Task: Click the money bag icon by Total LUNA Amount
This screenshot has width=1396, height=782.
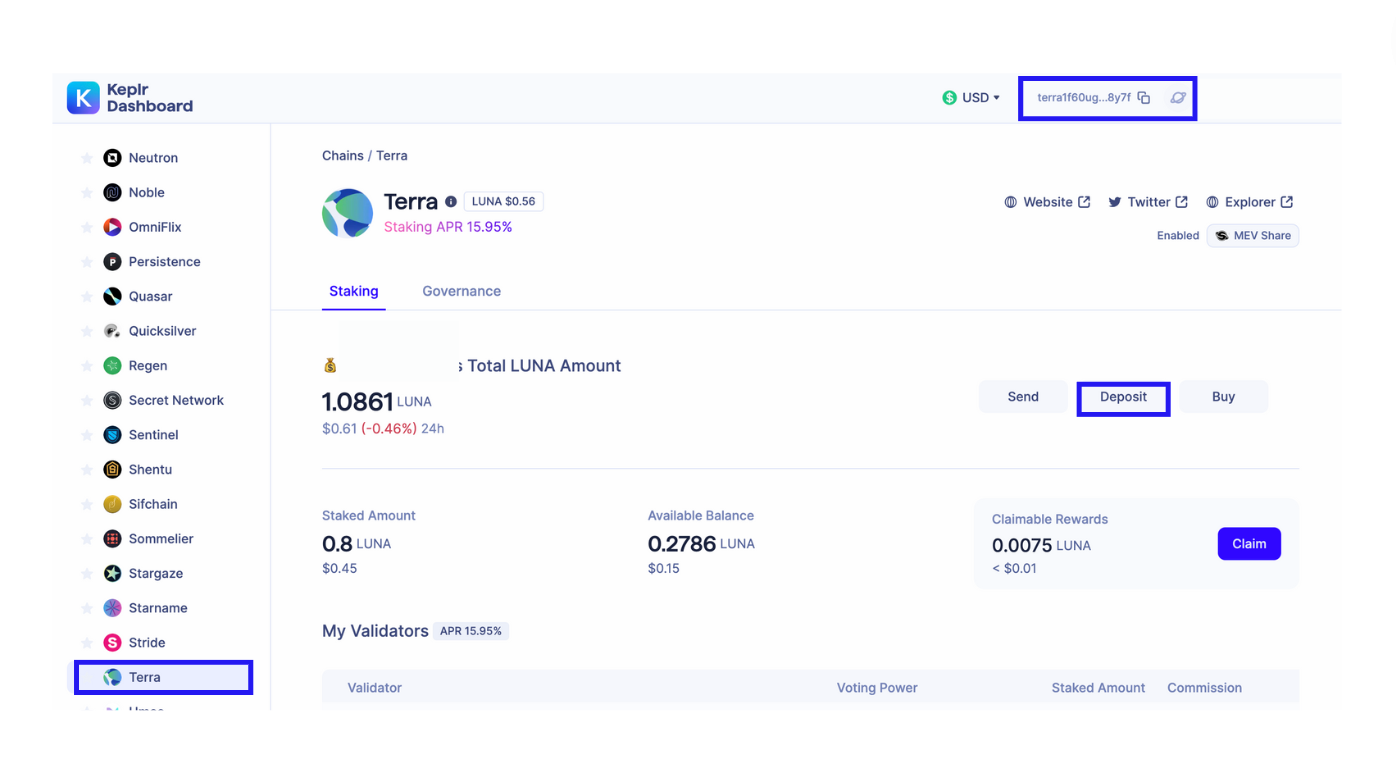Action: tap(330, 366)
